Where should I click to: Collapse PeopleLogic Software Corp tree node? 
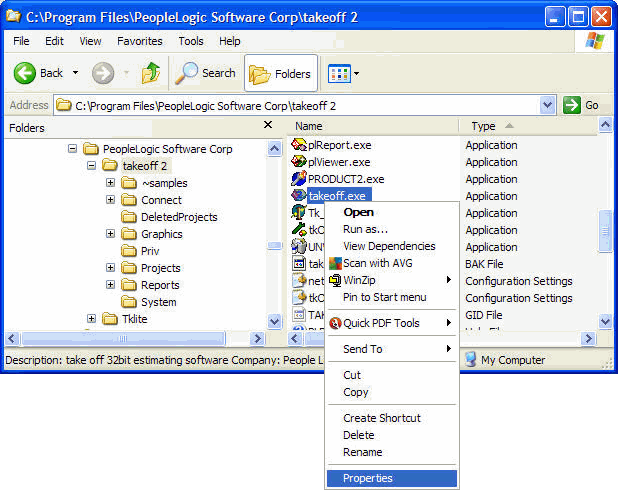[73, 149]
